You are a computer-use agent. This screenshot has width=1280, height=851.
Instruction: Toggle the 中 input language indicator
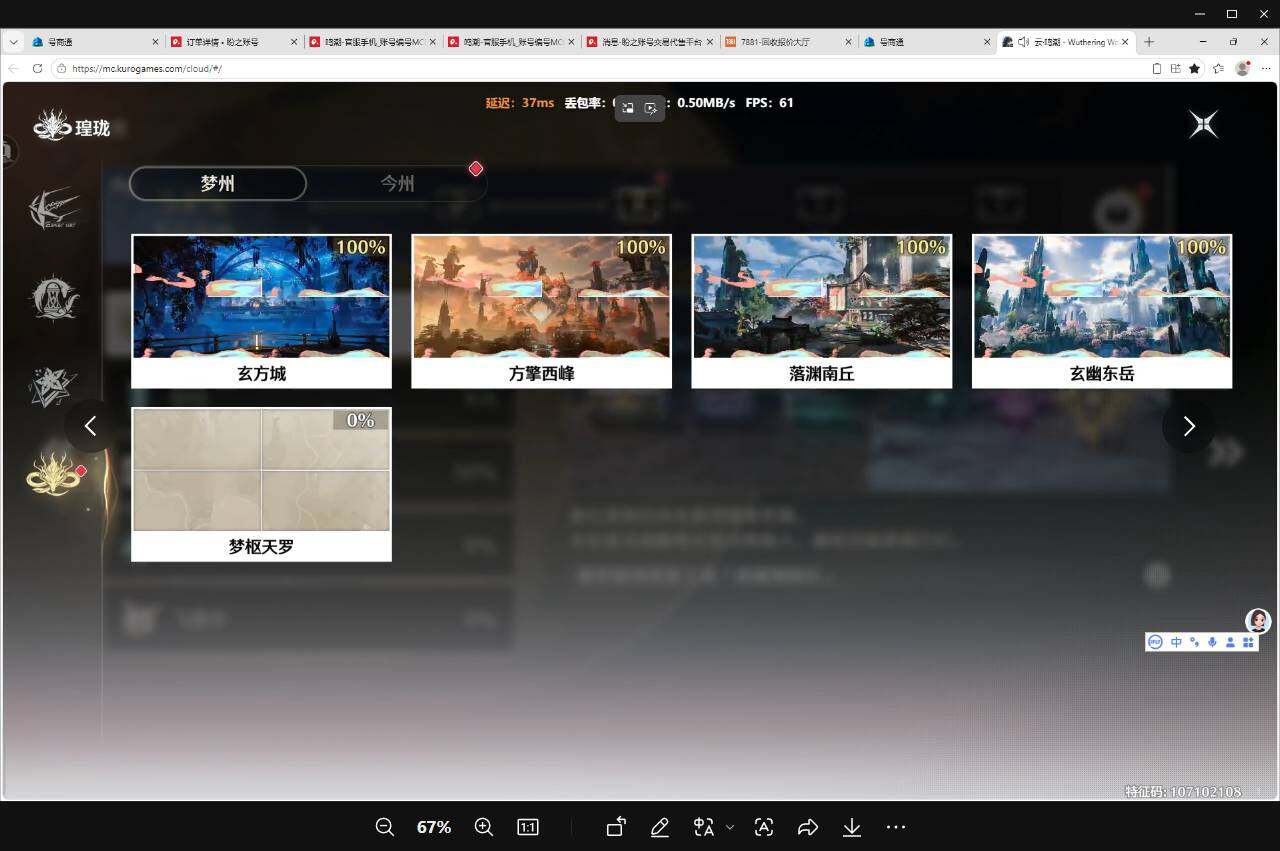click(x=1176, y=642)
